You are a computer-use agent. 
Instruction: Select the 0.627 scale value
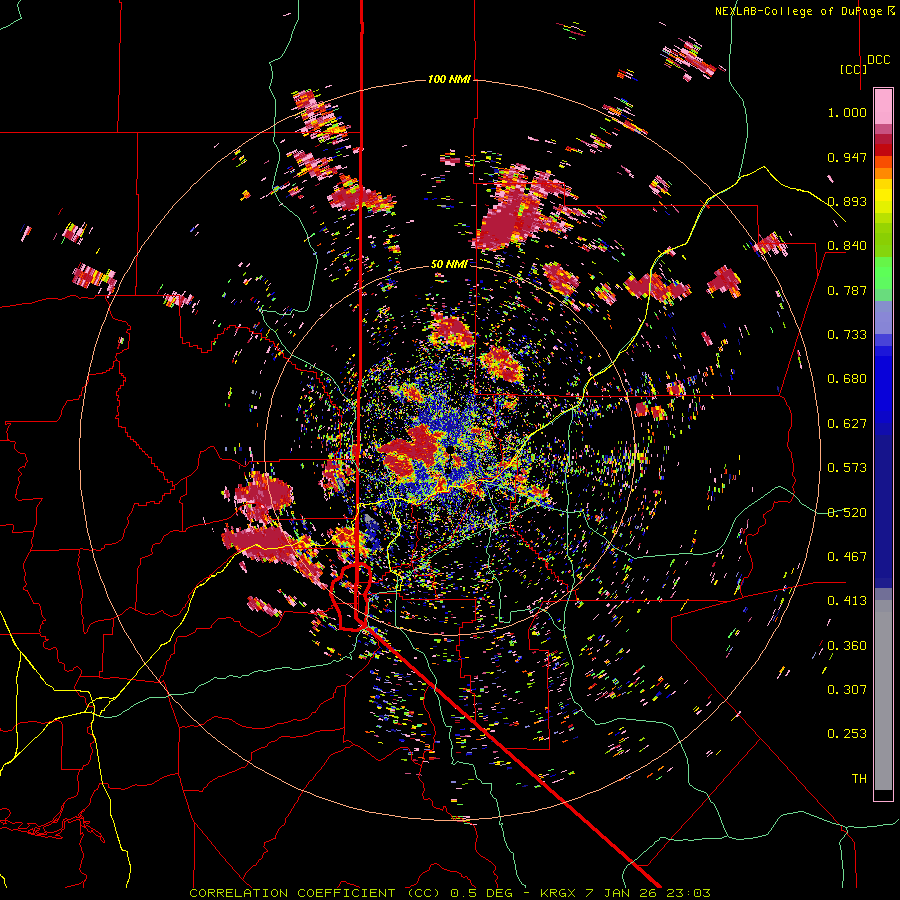tap(847, 424)
